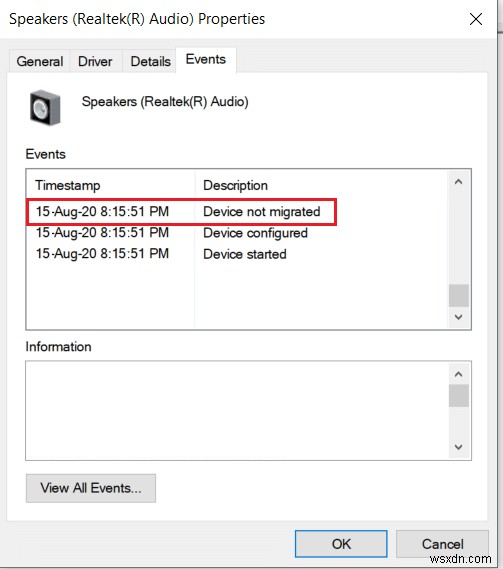
Task: Click the timestamp of Device started event
Action: coord(102,254)
